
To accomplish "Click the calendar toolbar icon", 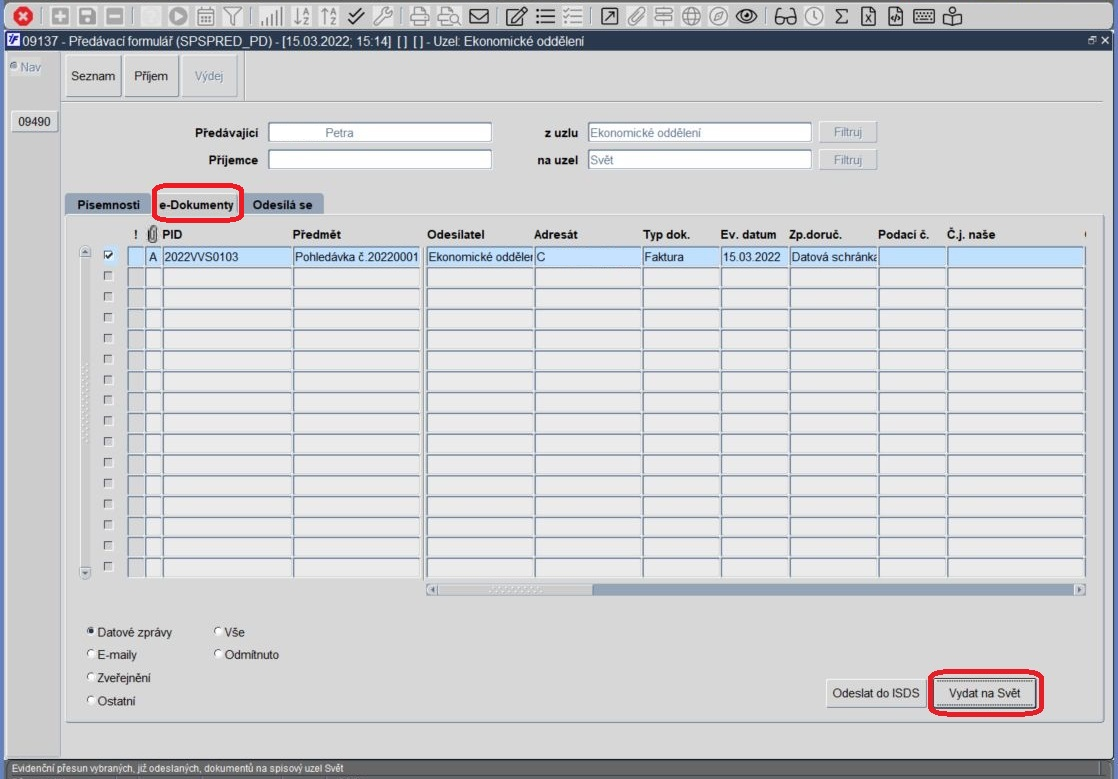I will 205,16.
